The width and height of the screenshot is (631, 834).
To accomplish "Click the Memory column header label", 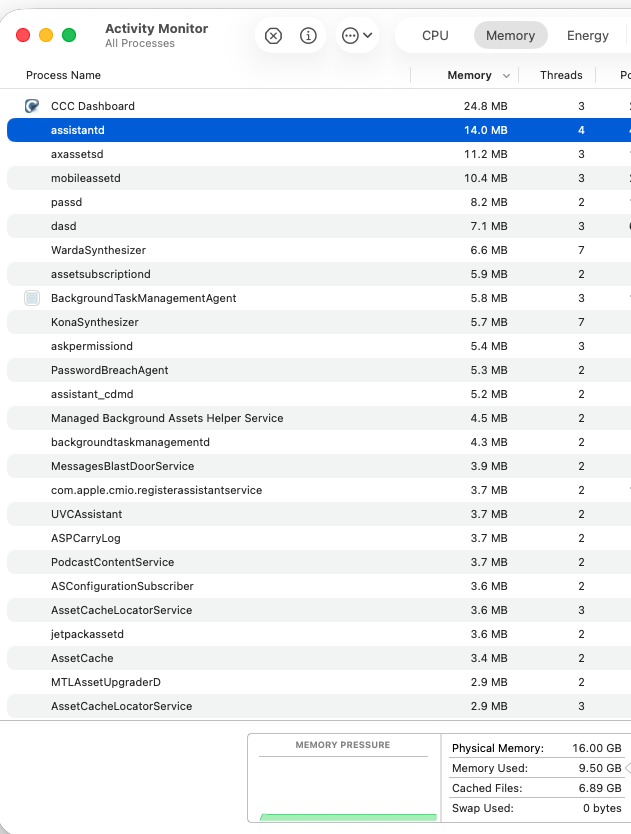I will [469, 75].
